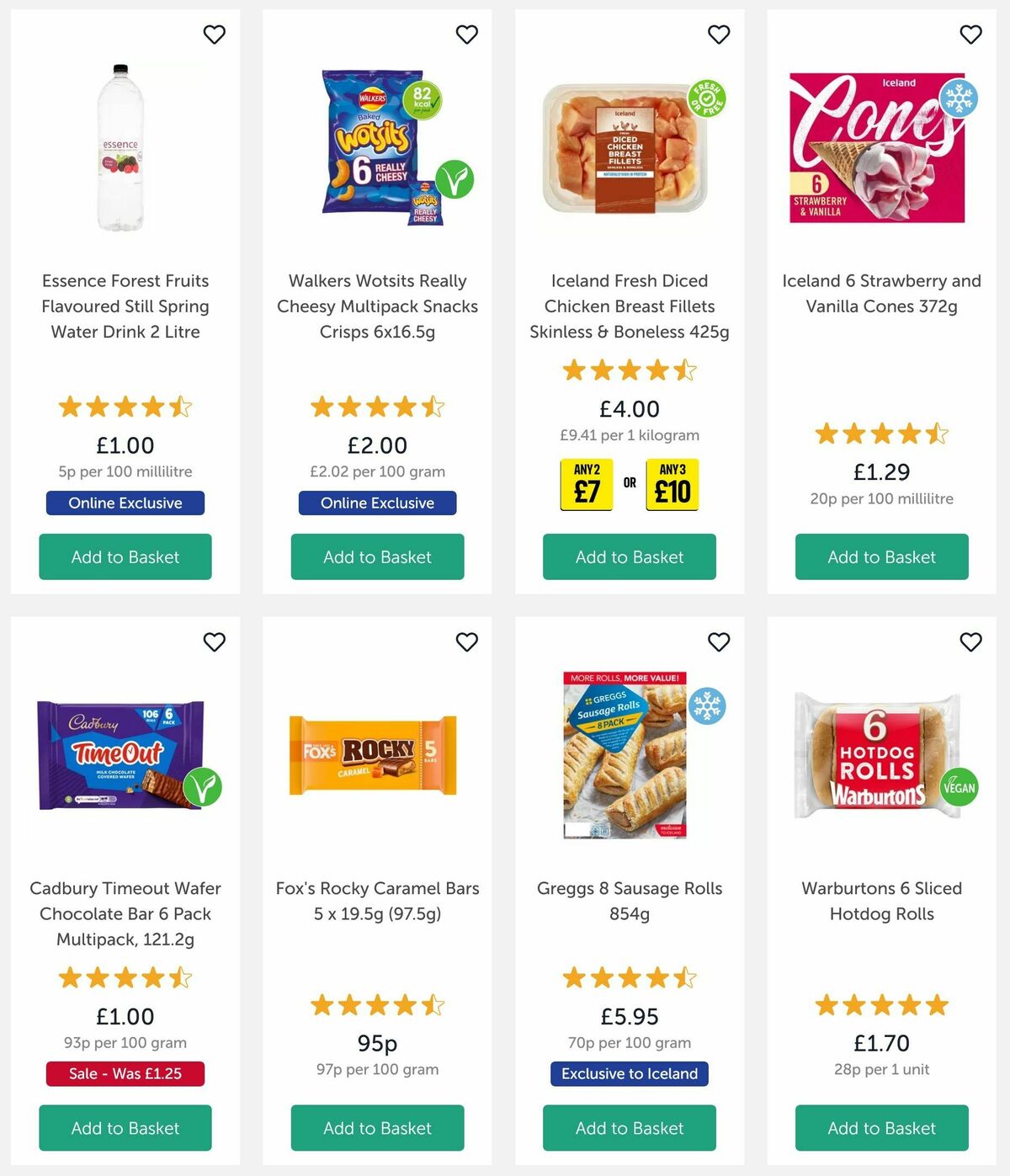
Task: Favourite the Warburtons Hotdog Rolls
Action: (x=970, y=642)
